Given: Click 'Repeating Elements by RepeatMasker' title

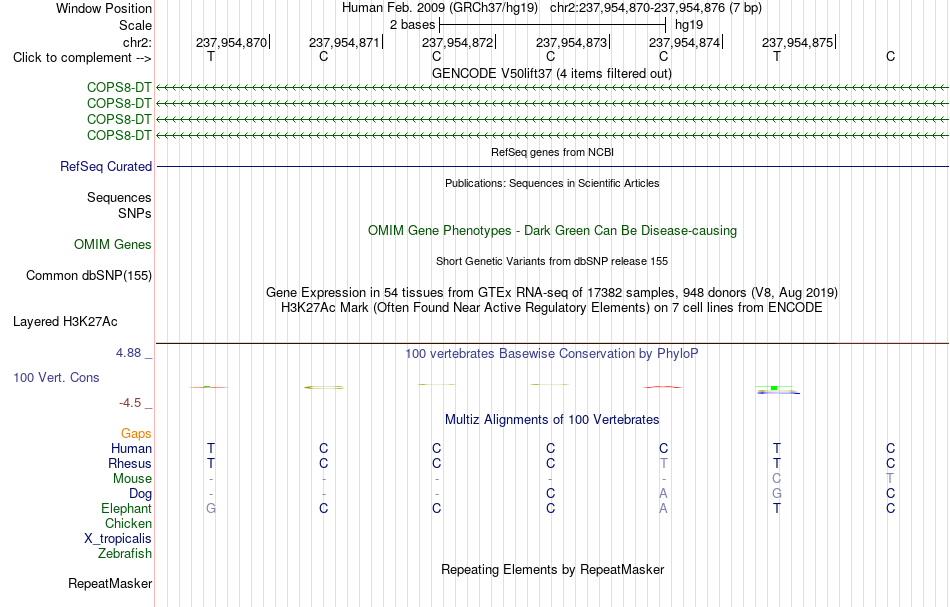Looking at the screenshot, I should pyautogui.click(x=552, y=570).
